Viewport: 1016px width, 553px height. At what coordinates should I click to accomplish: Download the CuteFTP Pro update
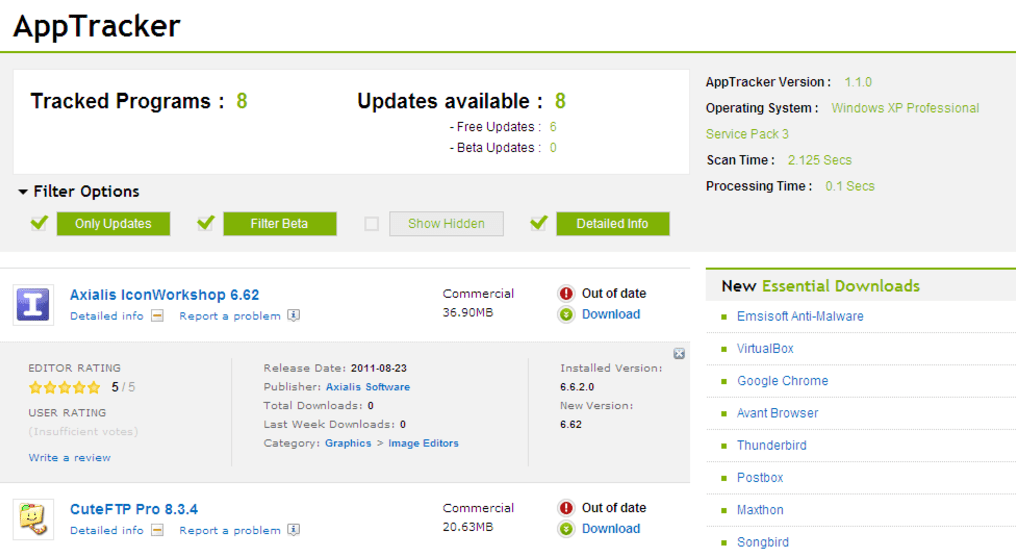(x=611, y=529)
